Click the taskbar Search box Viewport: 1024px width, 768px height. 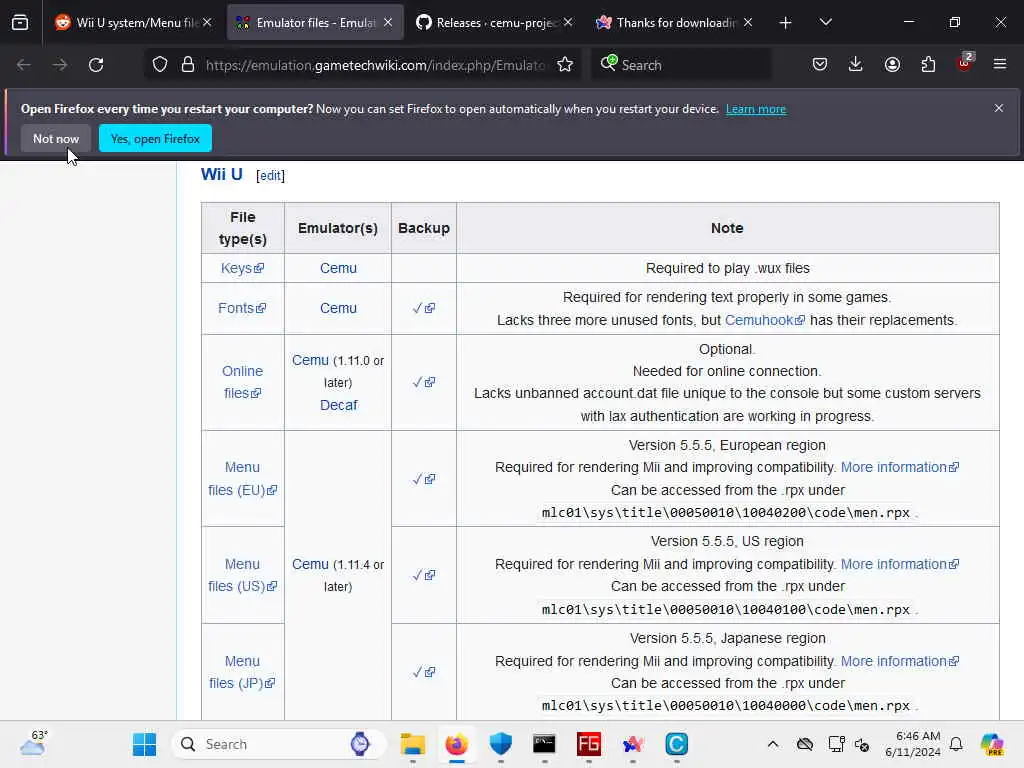(280, 744)
